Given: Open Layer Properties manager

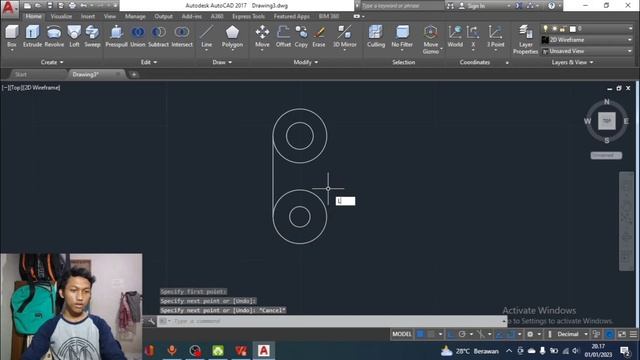Looking at the screenshot, I should (x=525, y=39).
